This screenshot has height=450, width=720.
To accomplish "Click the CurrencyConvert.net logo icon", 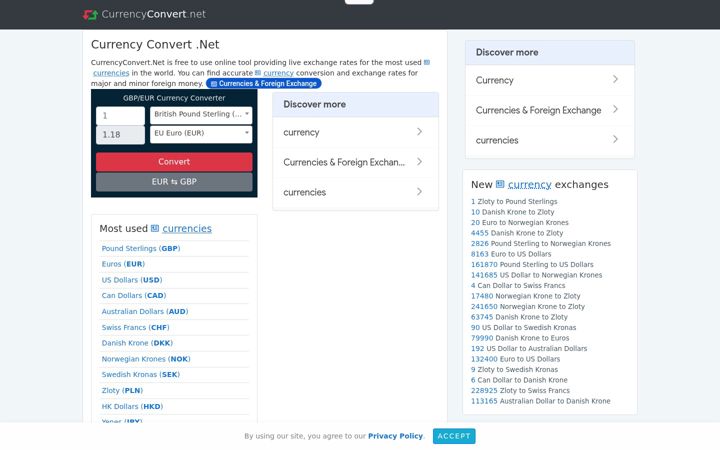I will [x=90, y=15].
